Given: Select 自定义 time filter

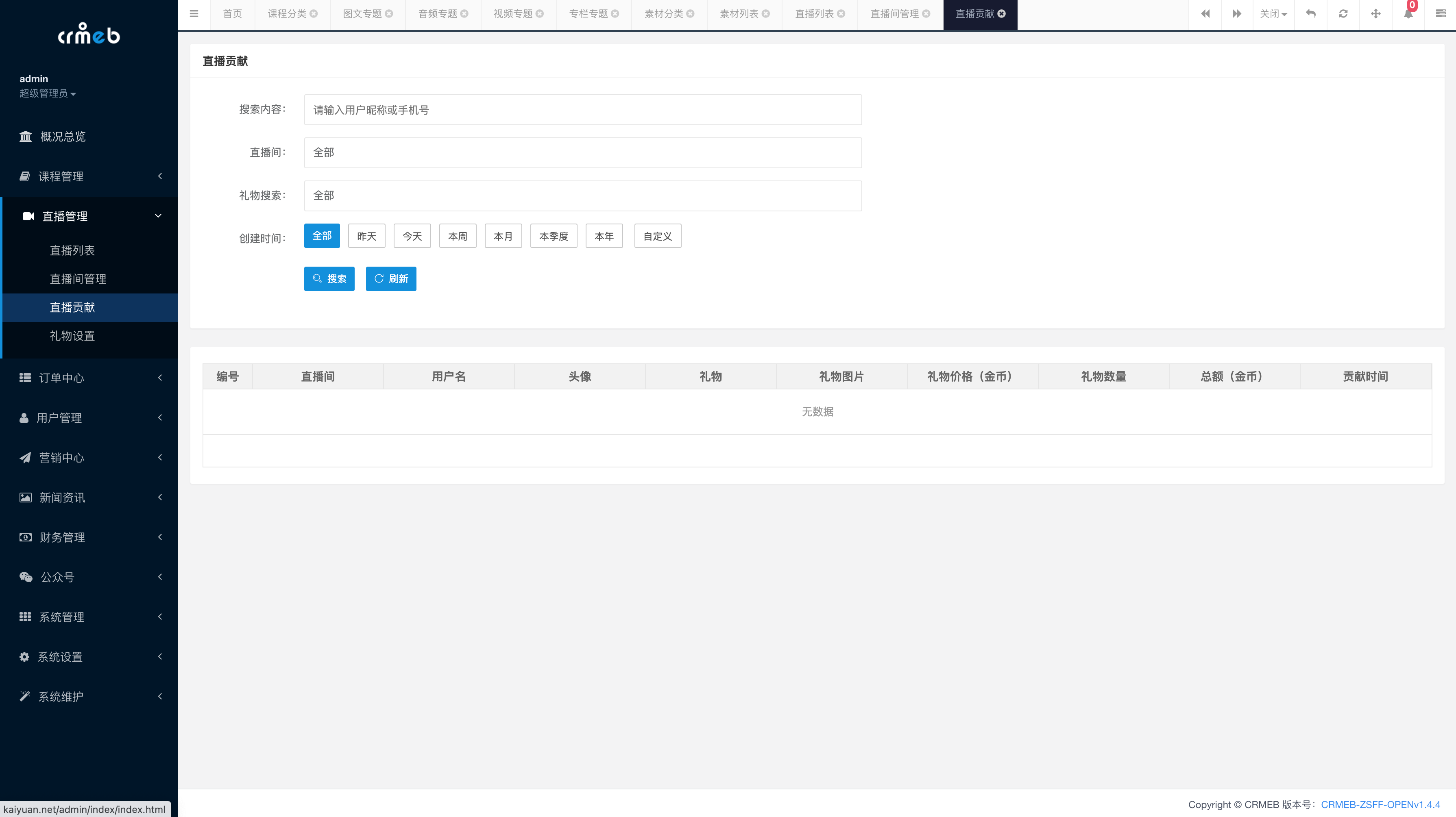Looking at the screenshot, I should click(x=658, y=236).
